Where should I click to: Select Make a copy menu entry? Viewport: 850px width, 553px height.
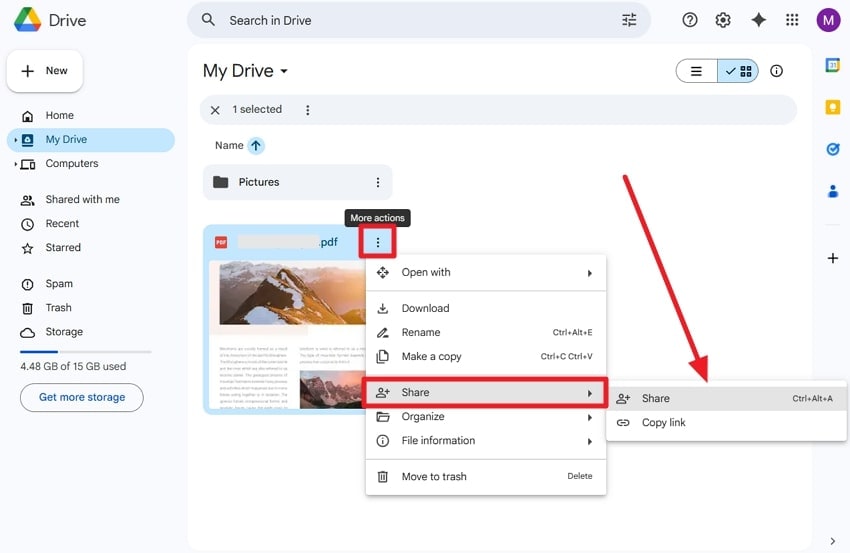pos(486,357)
